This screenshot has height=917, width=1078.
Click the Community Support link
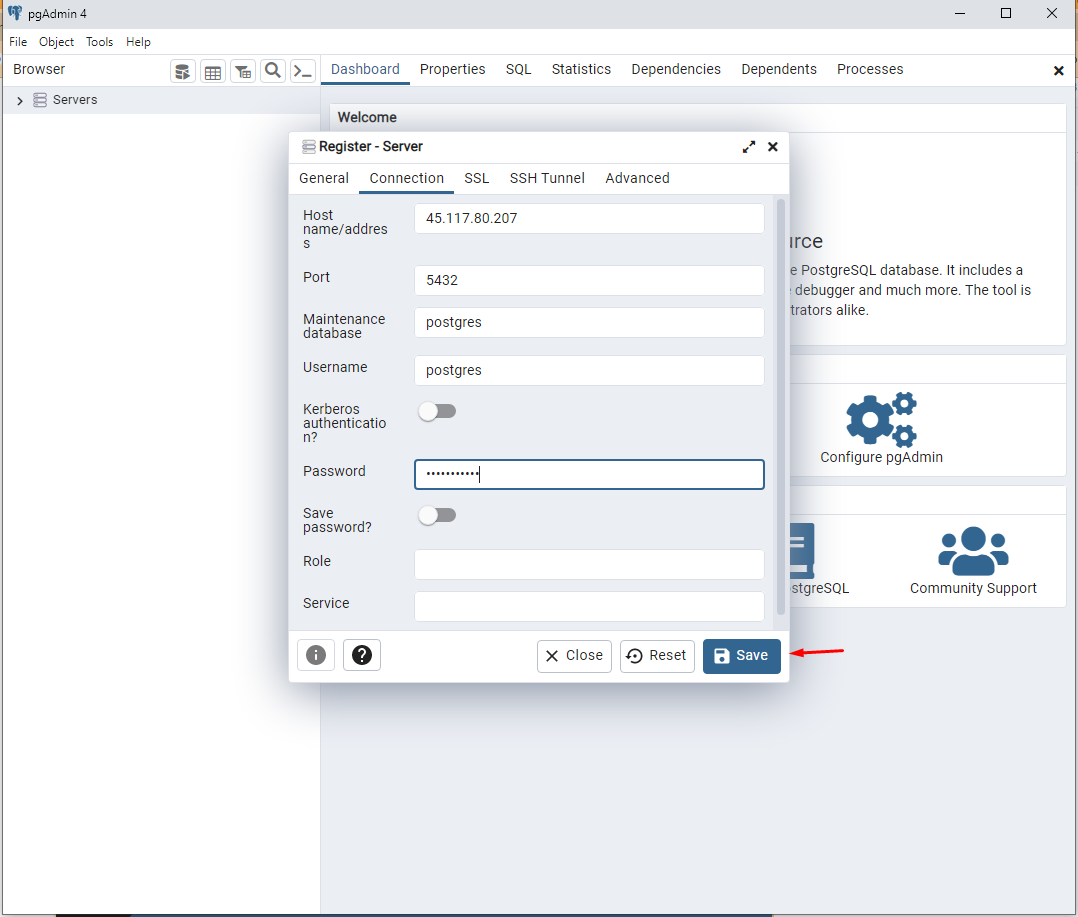[973, 588]
